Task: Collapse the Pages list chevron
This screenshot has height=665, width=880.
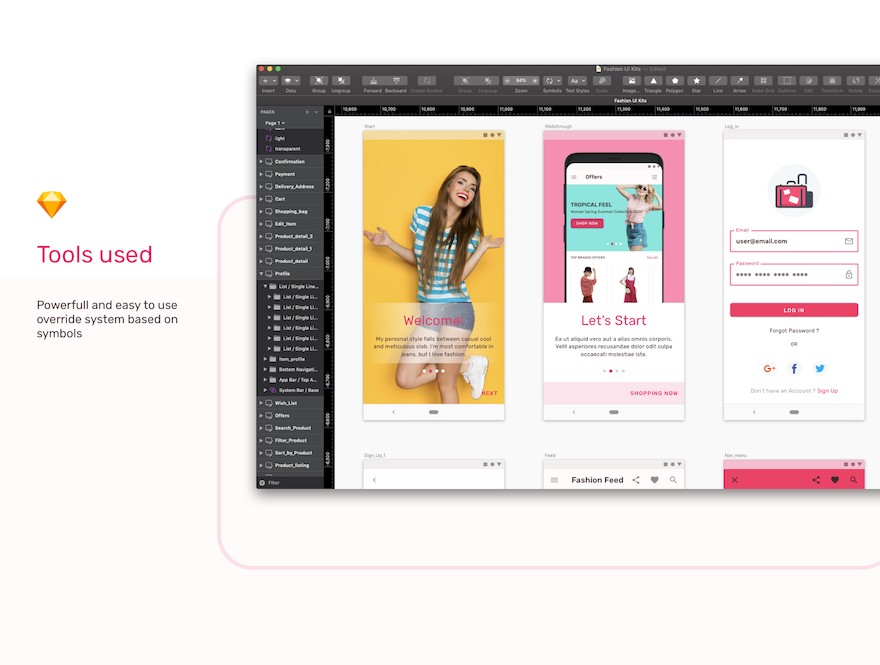Action: pos(317,112)
